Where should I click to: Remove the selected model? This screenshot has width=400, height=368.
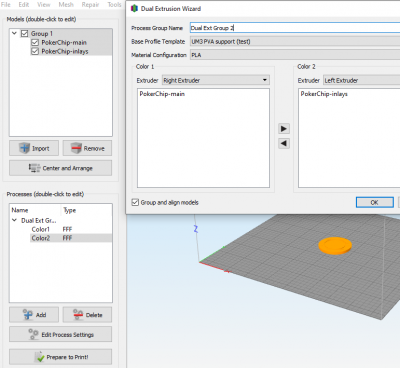pyautogui.click(x=87, y=148)
